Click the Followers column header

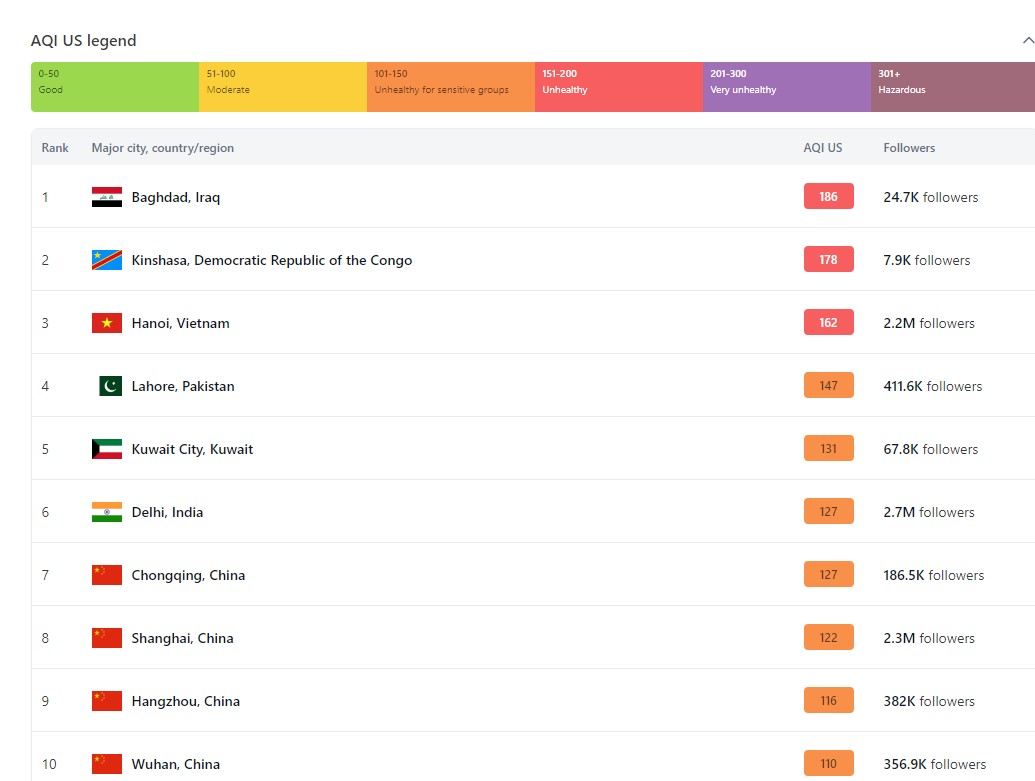point(909,148)
